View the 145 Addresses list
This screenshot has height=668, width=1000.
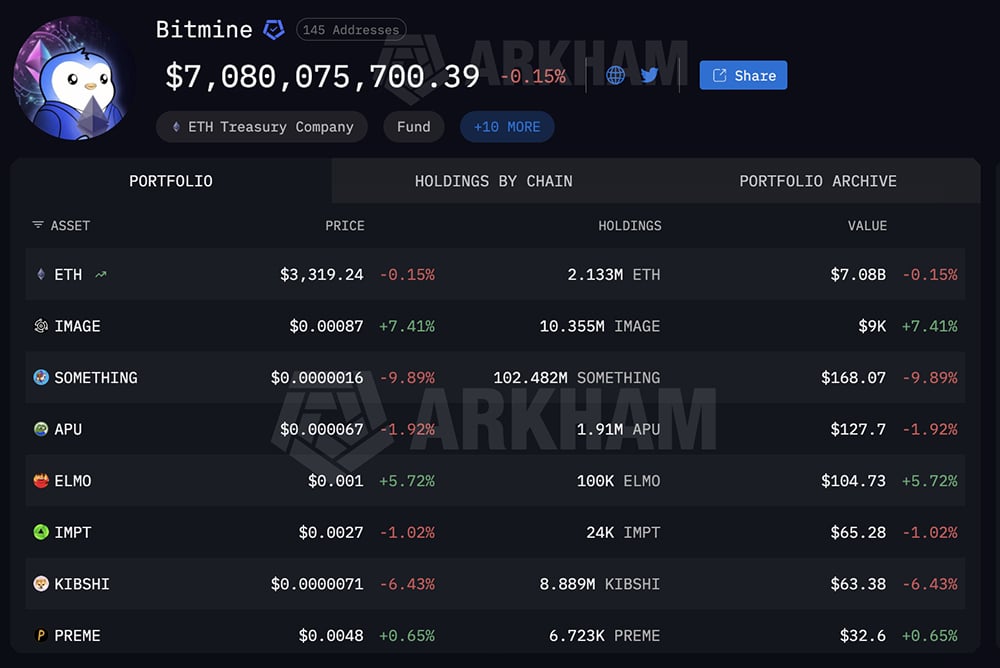click(x=351, y=30)
